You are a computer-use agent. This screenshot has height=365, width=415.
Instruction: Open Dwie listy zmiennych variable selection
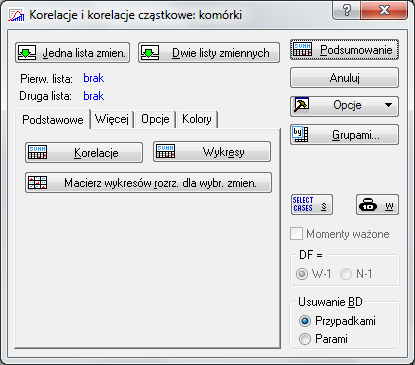209,53
